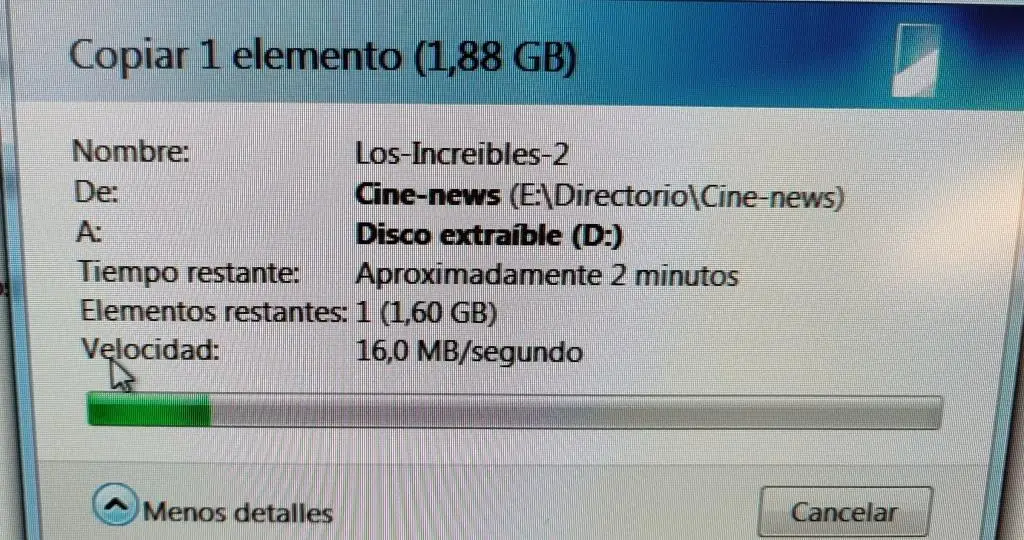Viewport: 1024px width, 540px height.
Task: Click the Menos detalles label
Action: pyautogui.click(x=238, y=513)
